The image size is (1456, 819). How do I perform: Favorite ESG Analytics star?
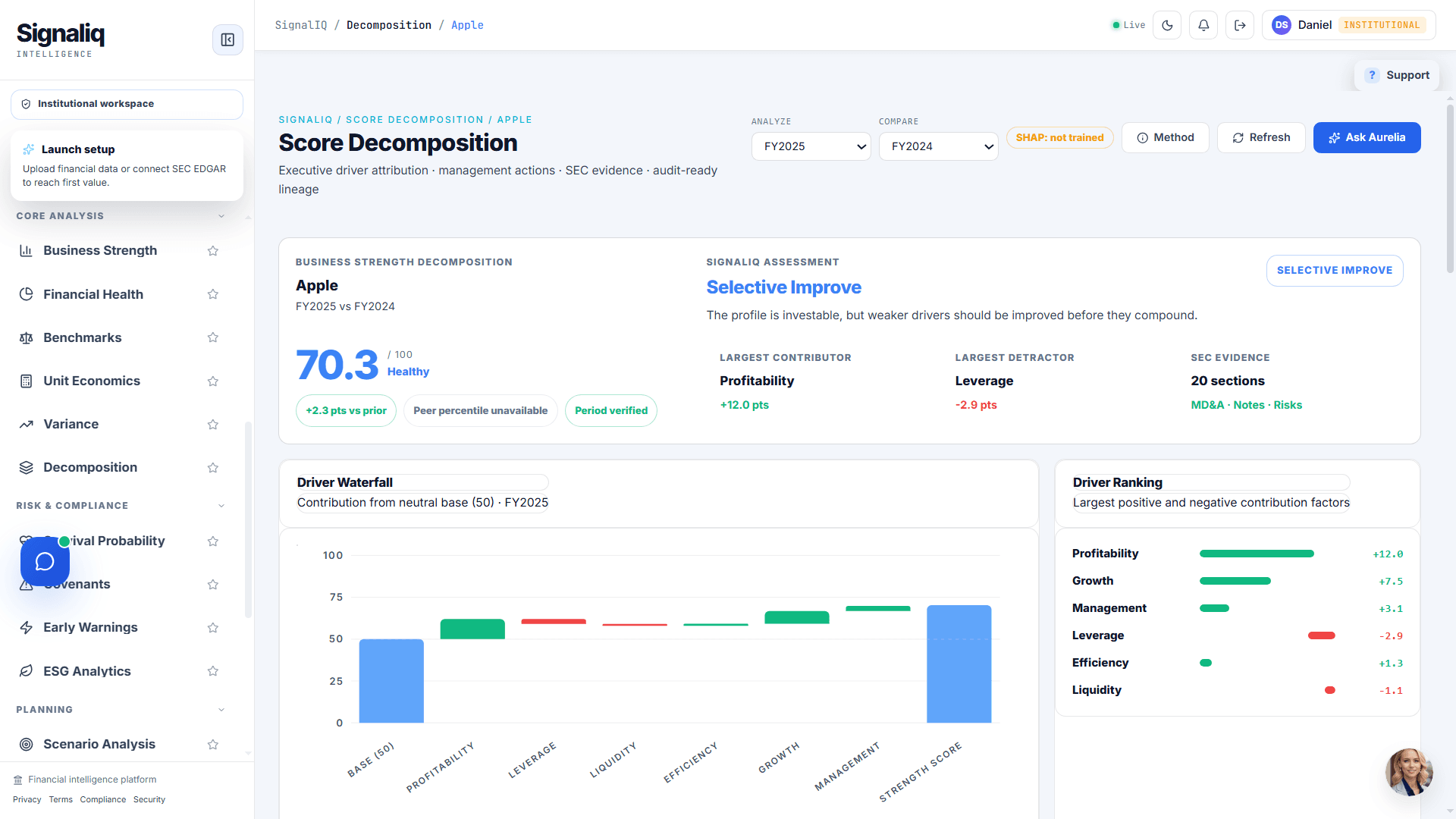point(213,671)
